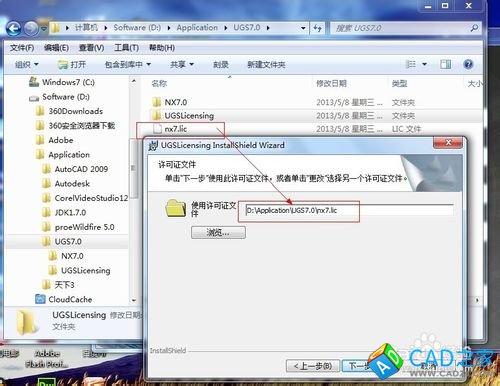Viewport: 500px width, 386px height.
Task: Open the 工具(T) menu
Action: tap(126, 48)
